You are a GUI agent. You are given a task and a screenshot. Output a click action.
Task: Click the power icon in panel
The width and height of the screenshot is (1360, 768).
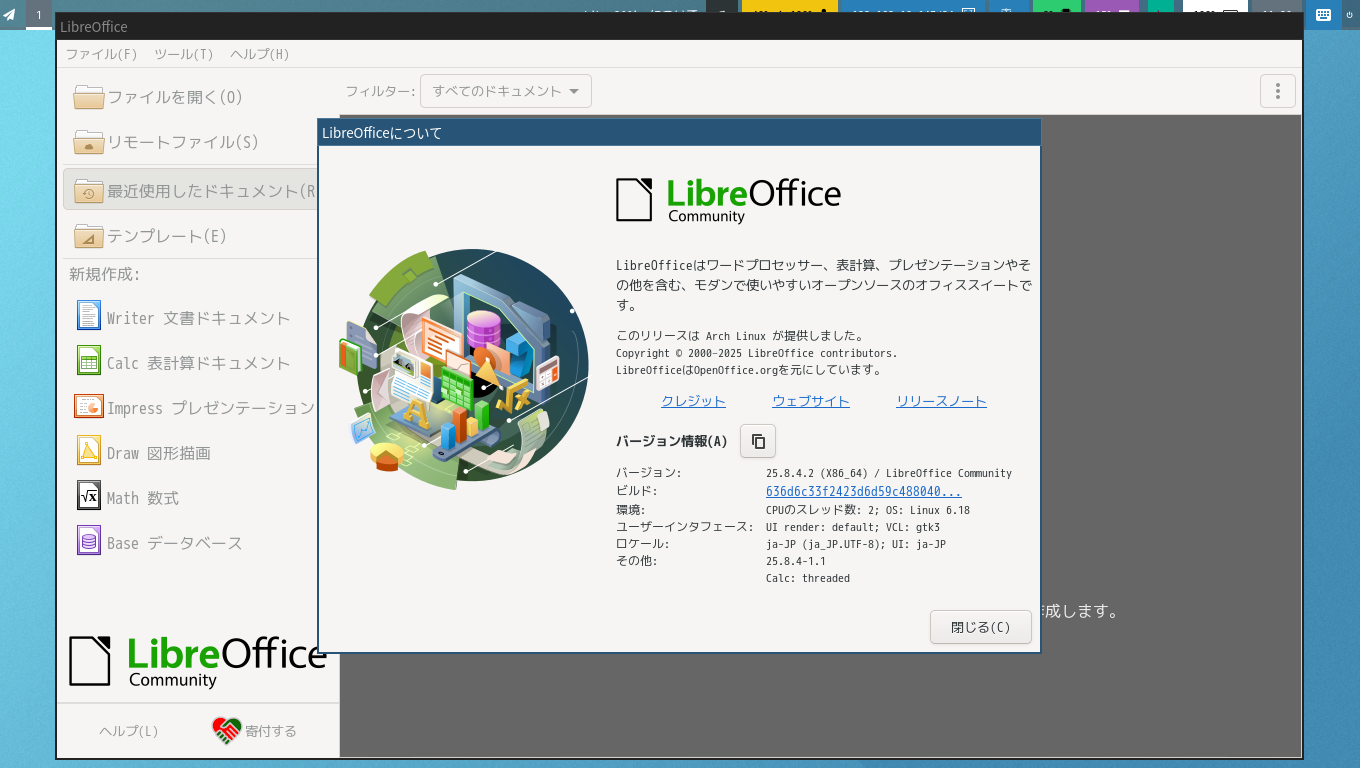(1349, 14)
